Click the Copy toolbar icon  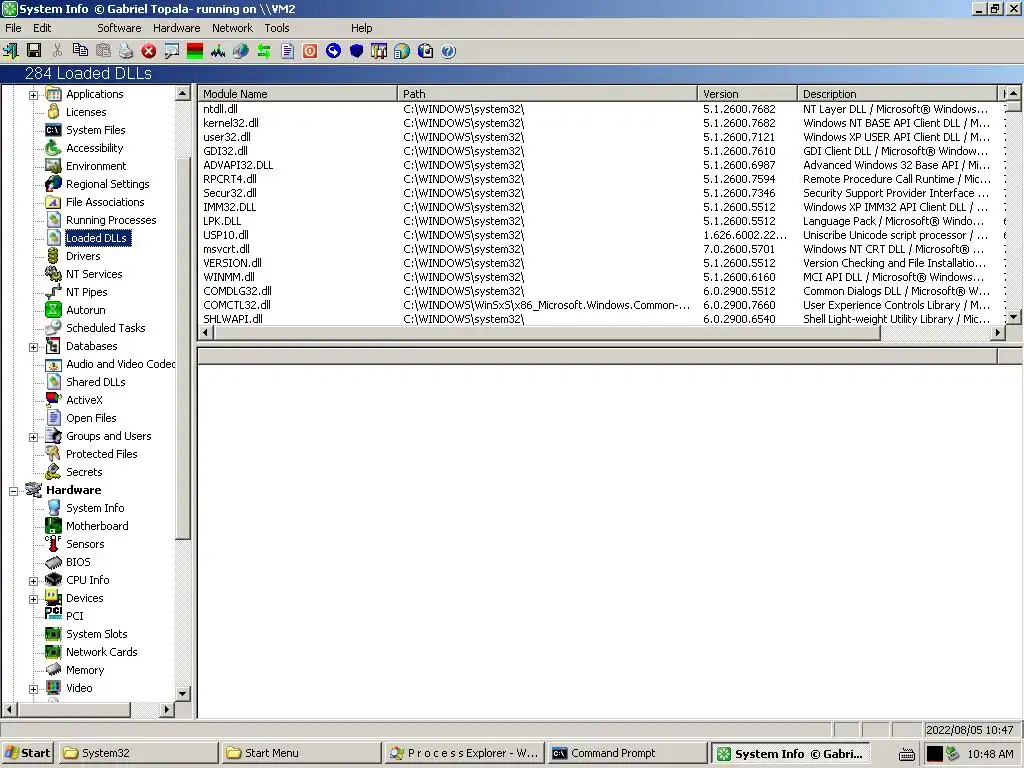pyautogui.click(x=80, y=51)
